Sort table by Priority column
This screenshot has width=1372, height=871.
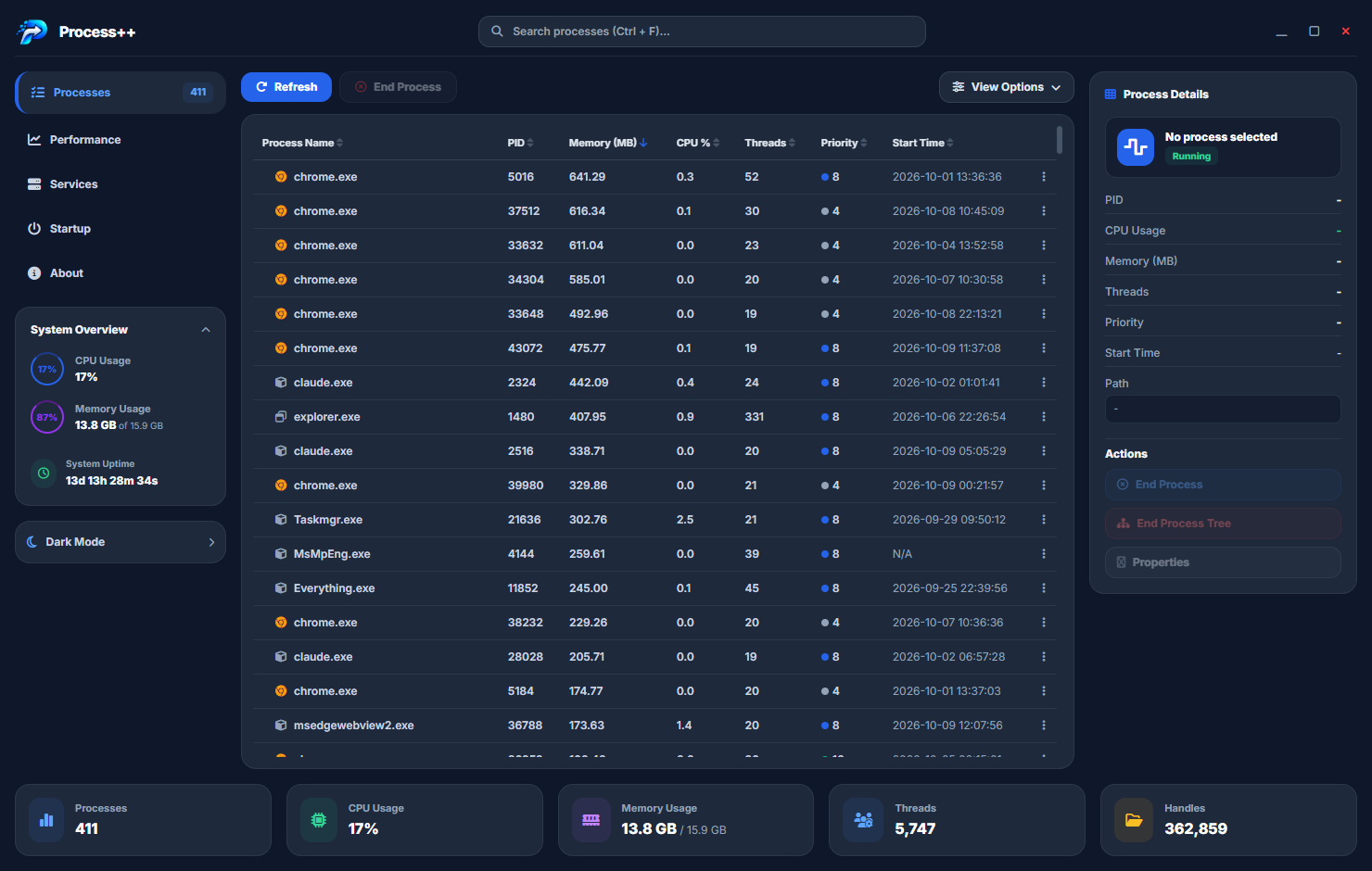845,143
